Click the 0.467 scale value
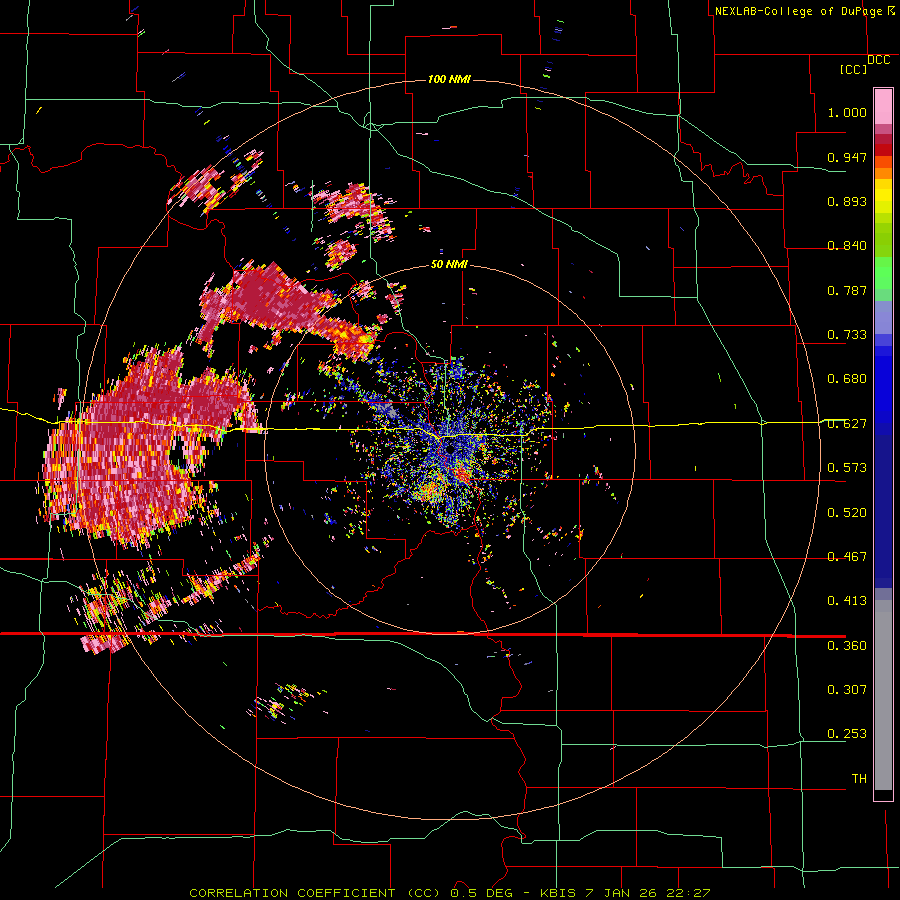Image resolution: width=900 pixels, height=900 pixels. tap(847, 557)
